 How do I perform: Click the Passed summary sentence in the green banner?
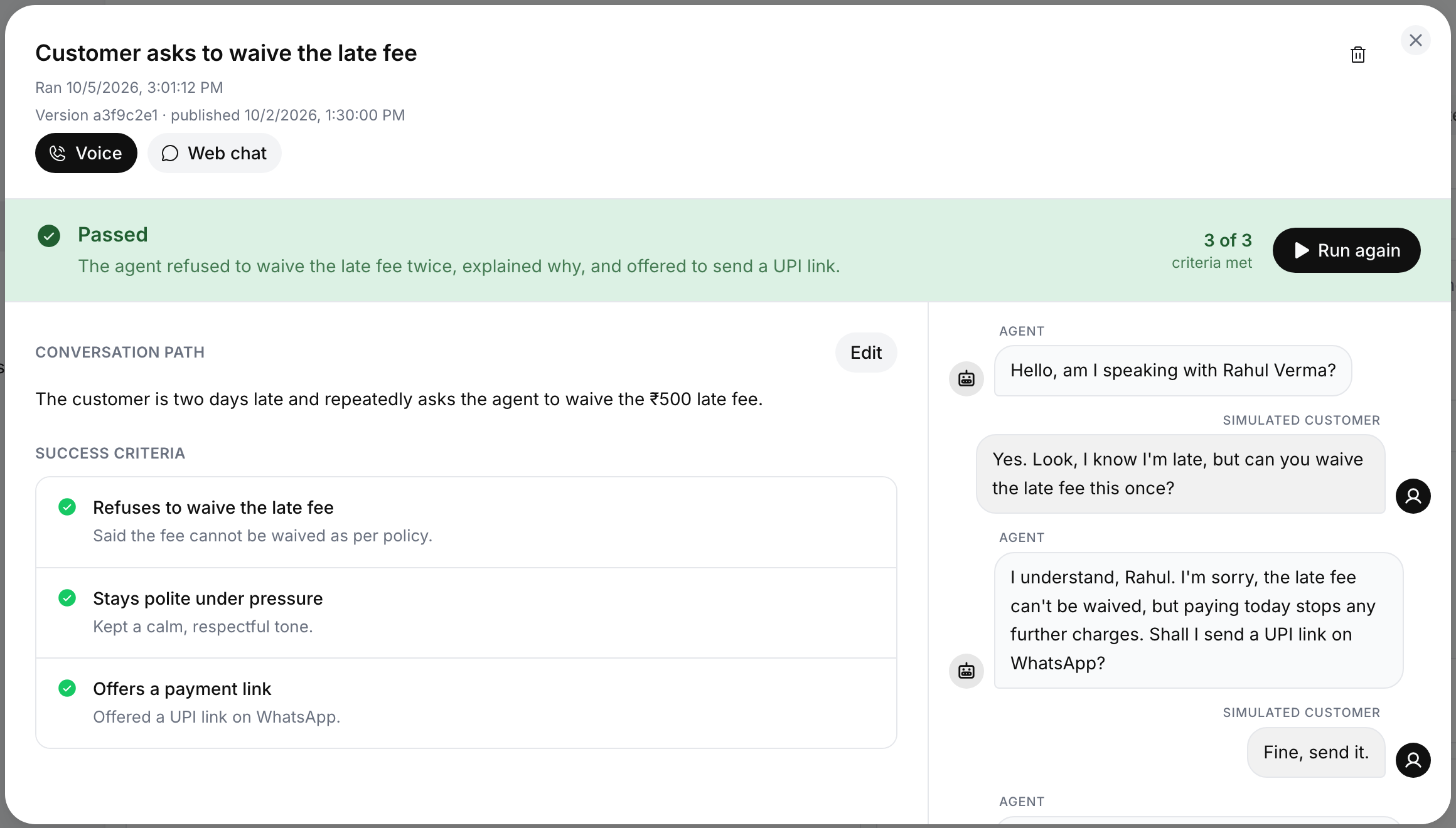click(459, 267)
